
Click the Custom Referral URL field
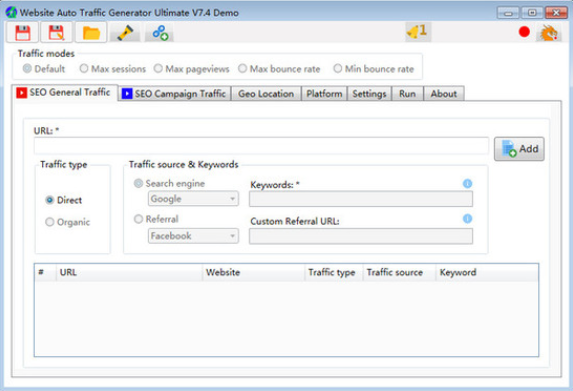361,236
